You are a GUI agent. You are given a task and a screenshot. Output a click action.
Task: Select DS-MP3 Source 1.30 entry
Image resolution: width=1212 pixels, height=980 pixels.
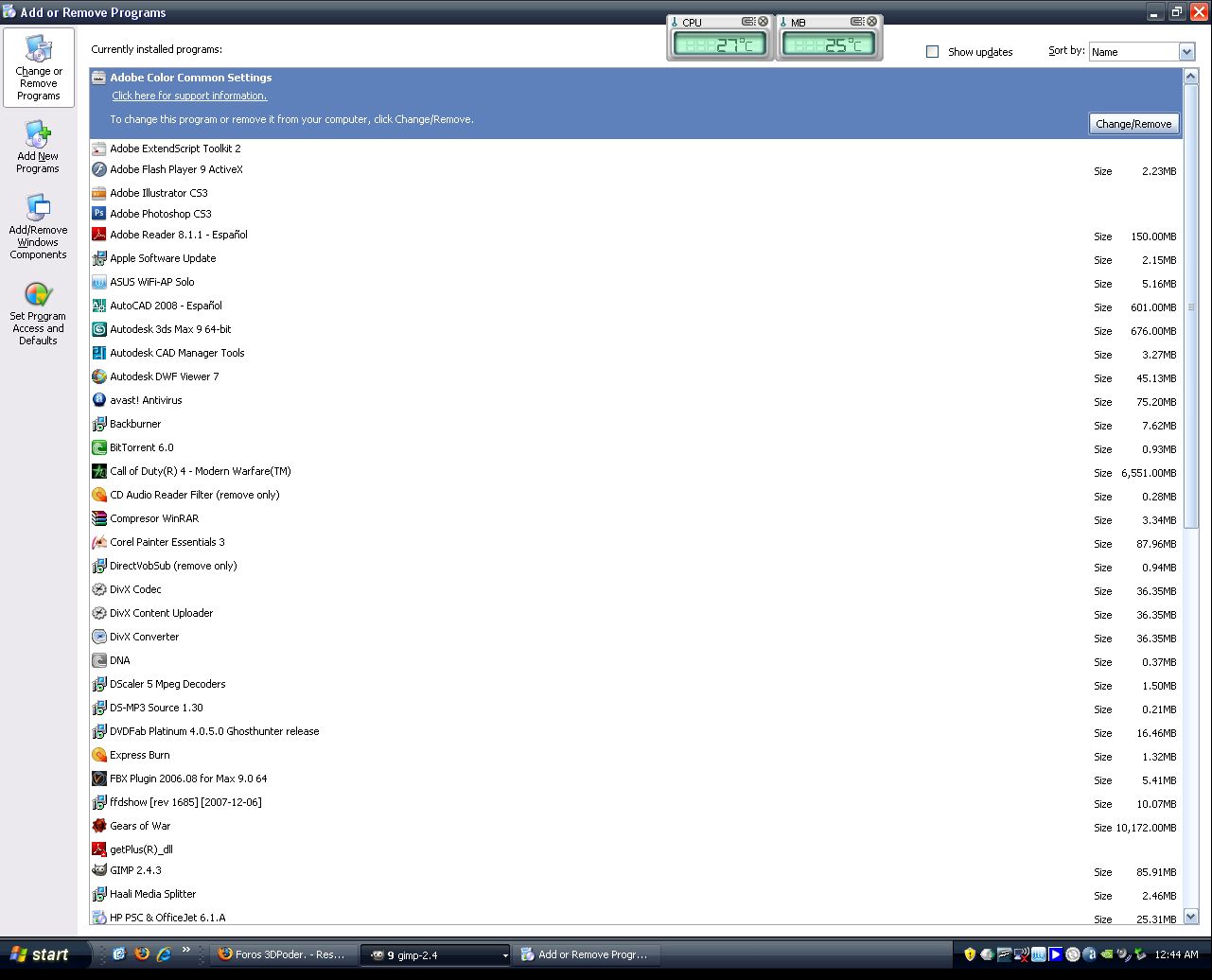(x=636, y=708)
